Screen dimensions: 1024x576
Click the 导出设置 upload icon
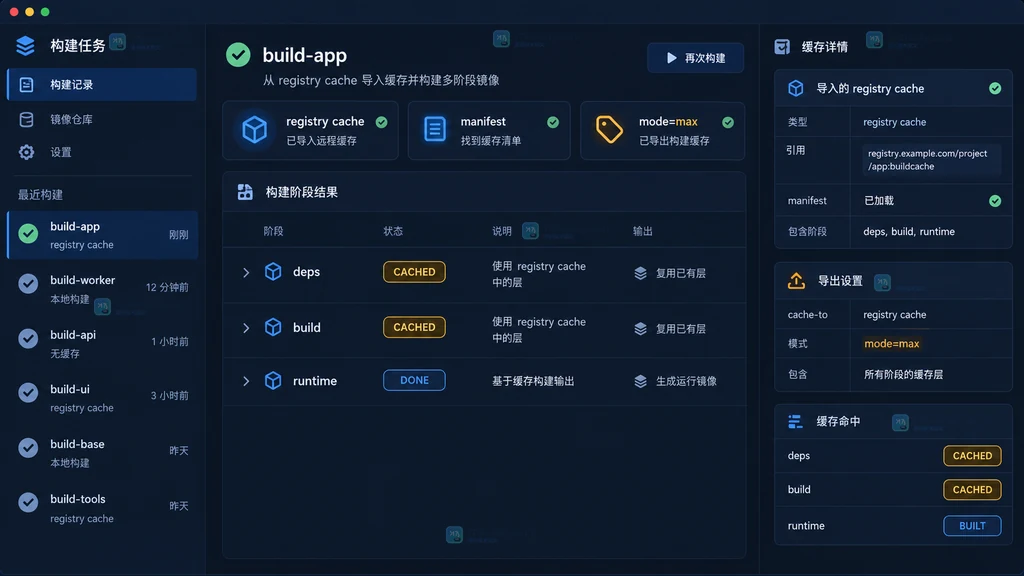[796, 281]
